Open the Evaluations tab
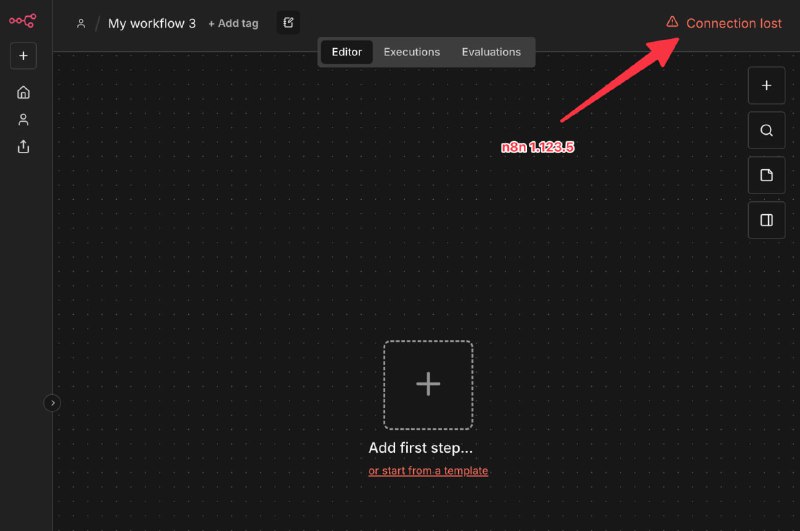Screen dimensions: 800x531 pyautogui.click(x=491, y=52)
